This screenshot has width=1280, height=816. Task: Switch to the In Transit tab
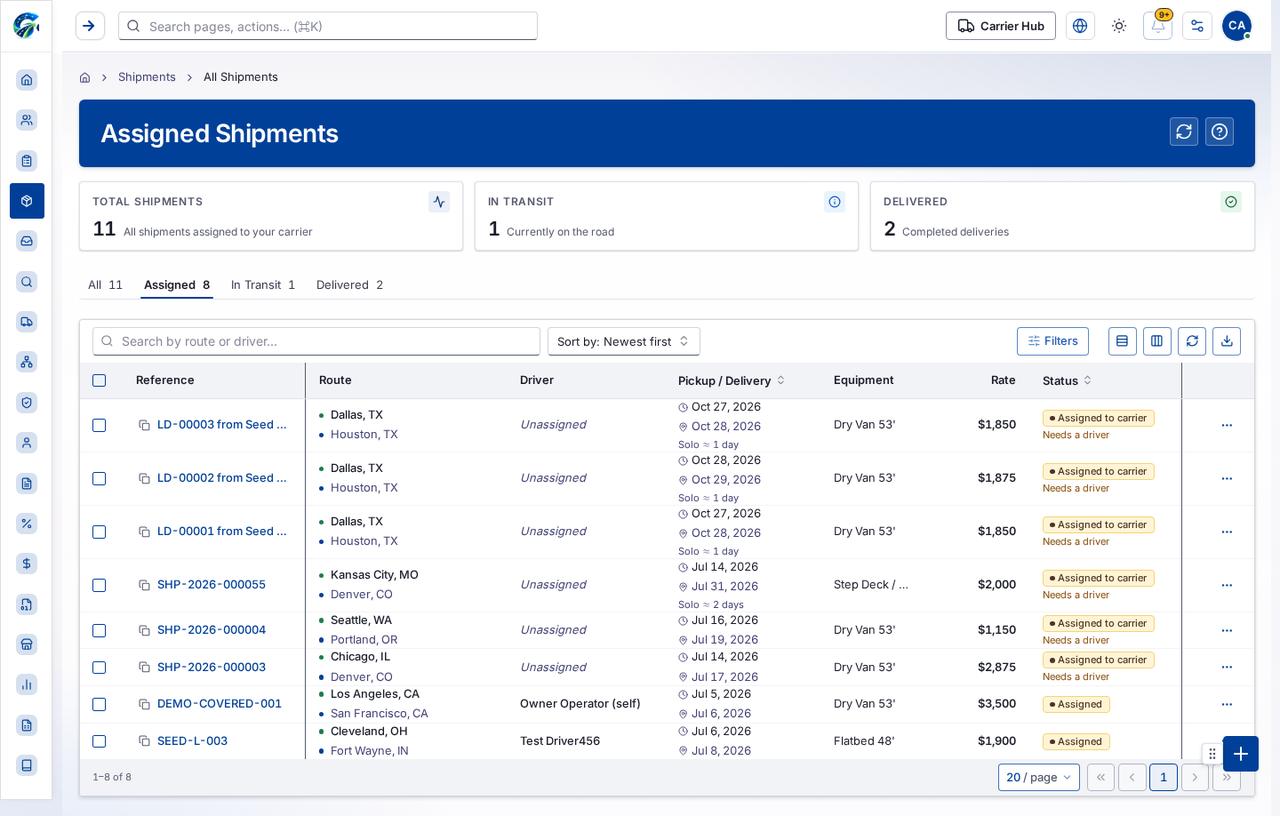263,285
